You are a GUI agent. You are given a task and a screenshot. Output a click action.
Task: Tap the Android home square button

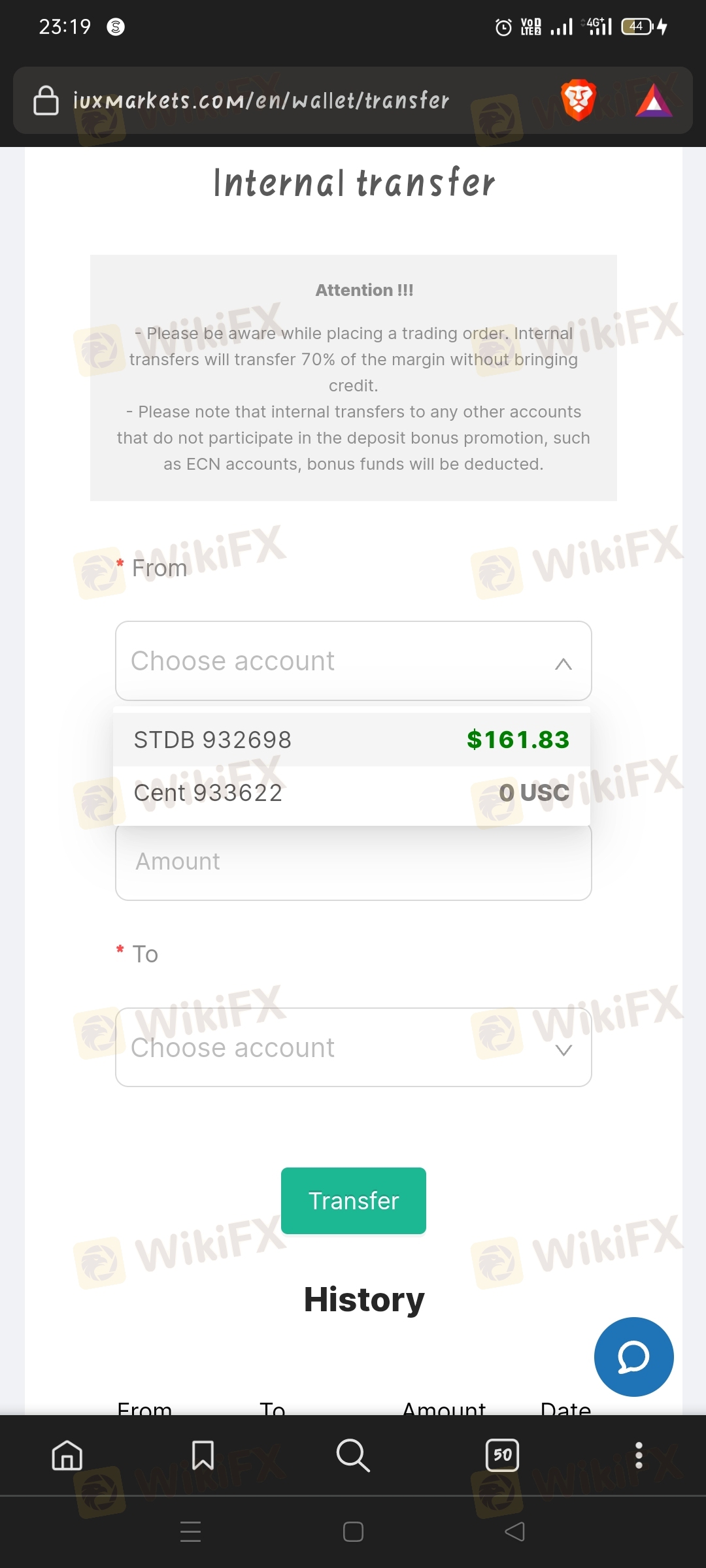point(353,1531)
